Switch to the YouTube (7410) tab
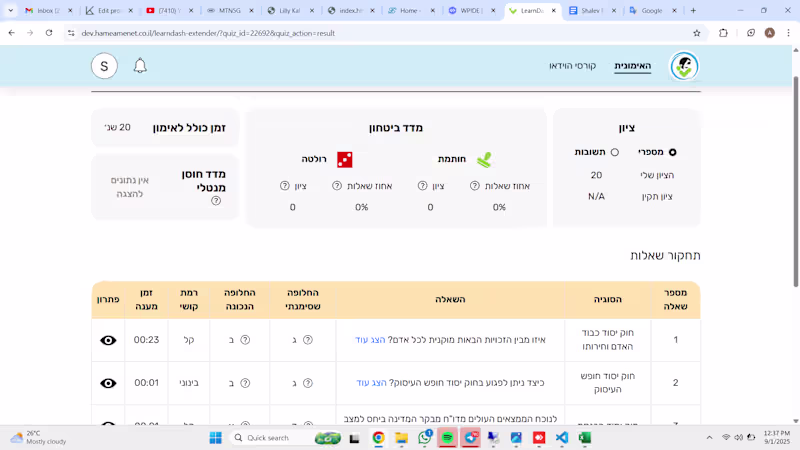The height and width of the screenshot is (450, 800). [x=168, y=10]
